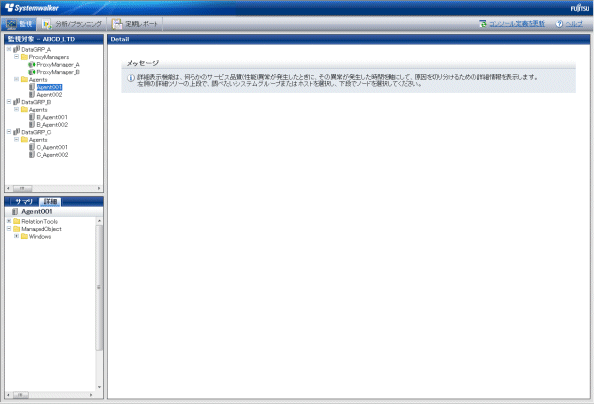Select B_Agent001 in the tree
This screenshot has width=594, height=404.
(52, 117)
